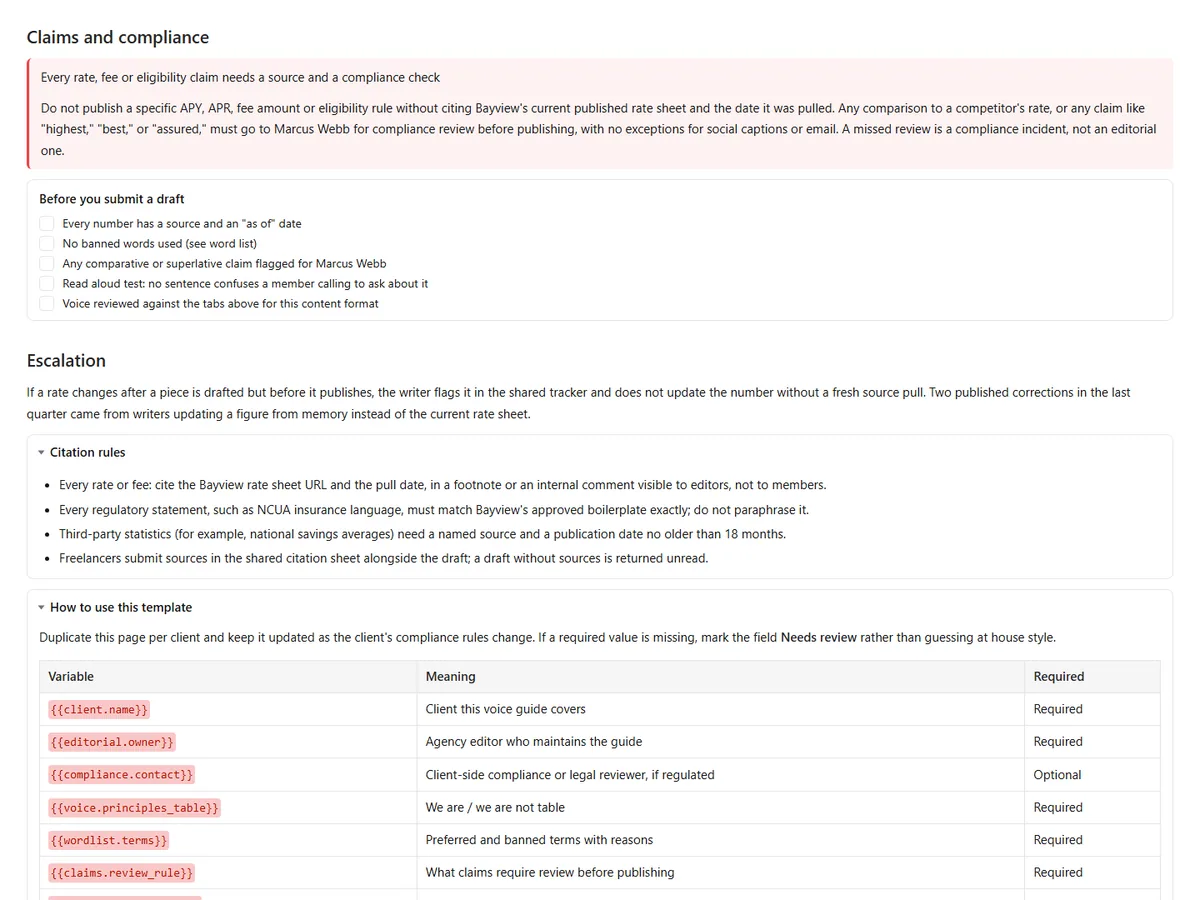Collapse the 'How to use this template' section

pos(42,608)
